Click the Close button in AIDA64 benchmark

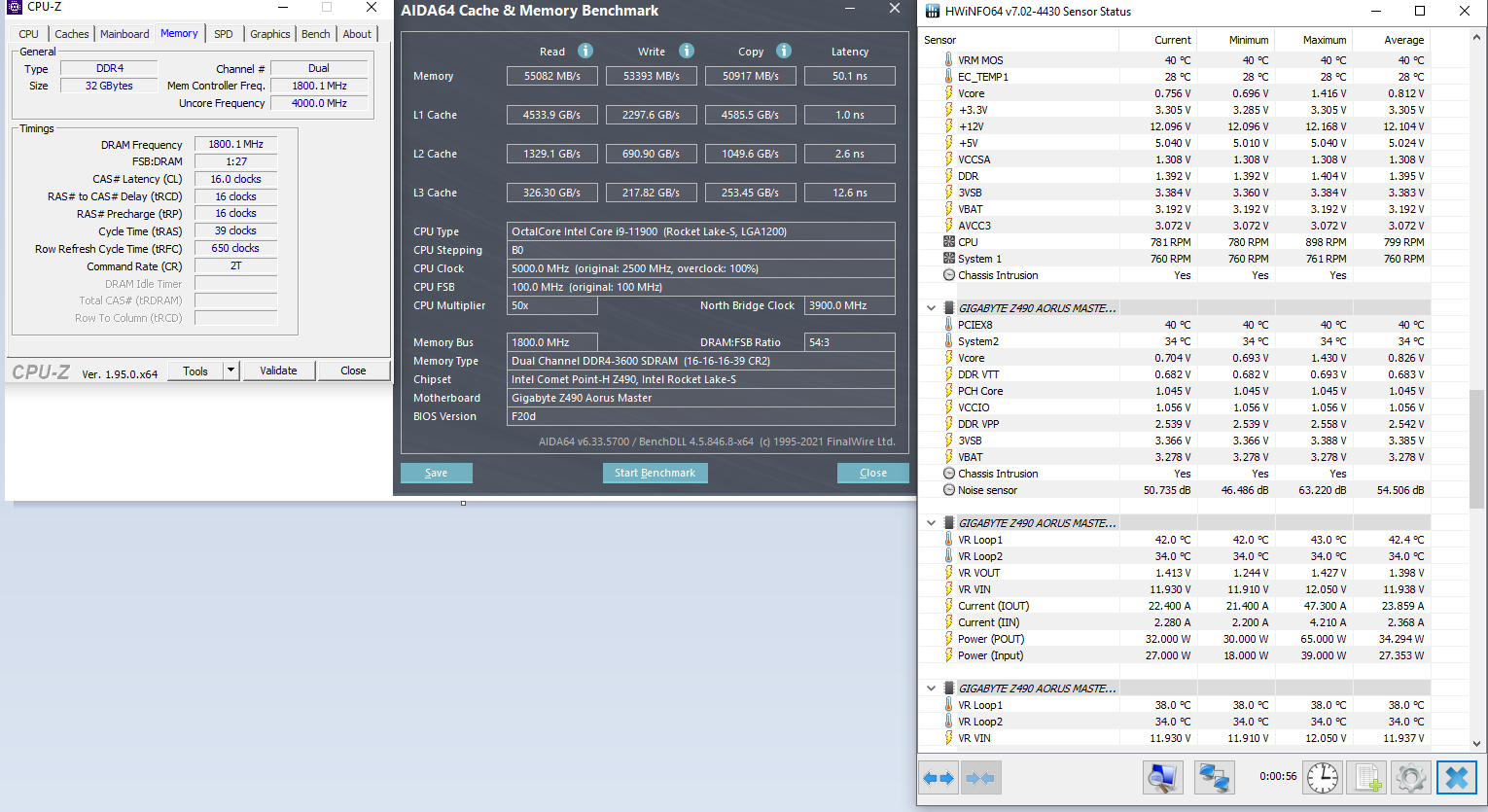point(873,473)
